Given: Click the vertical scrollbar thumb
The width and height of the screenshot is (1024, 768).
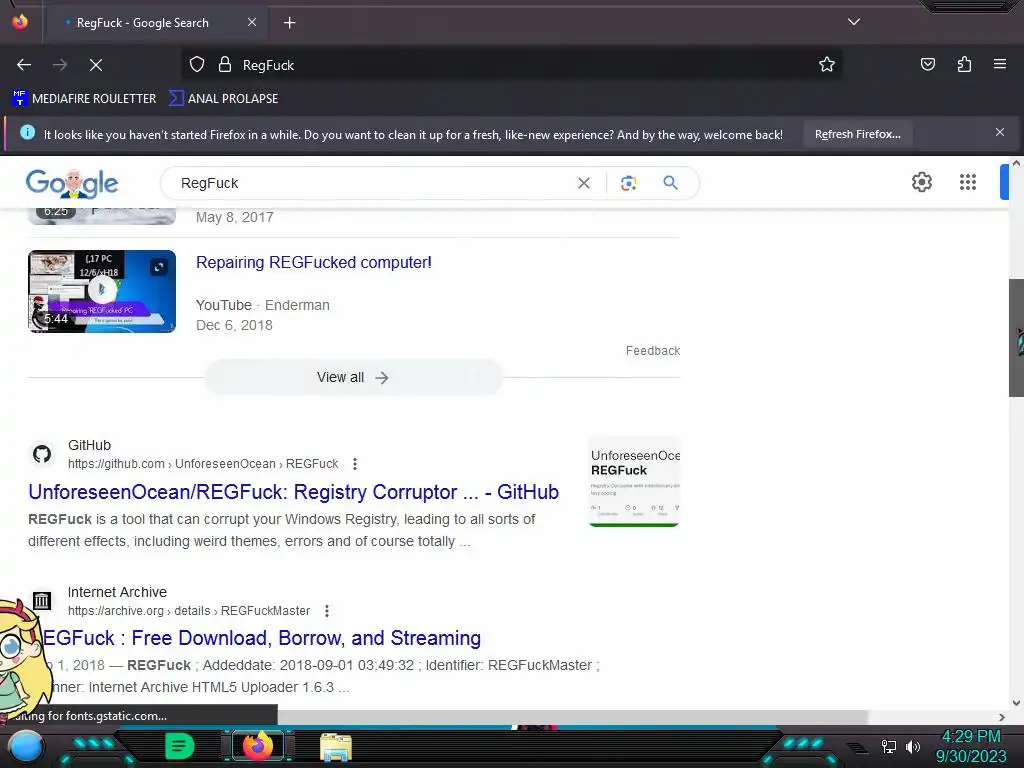Looking at the screenshot, I should point(1016,338).
